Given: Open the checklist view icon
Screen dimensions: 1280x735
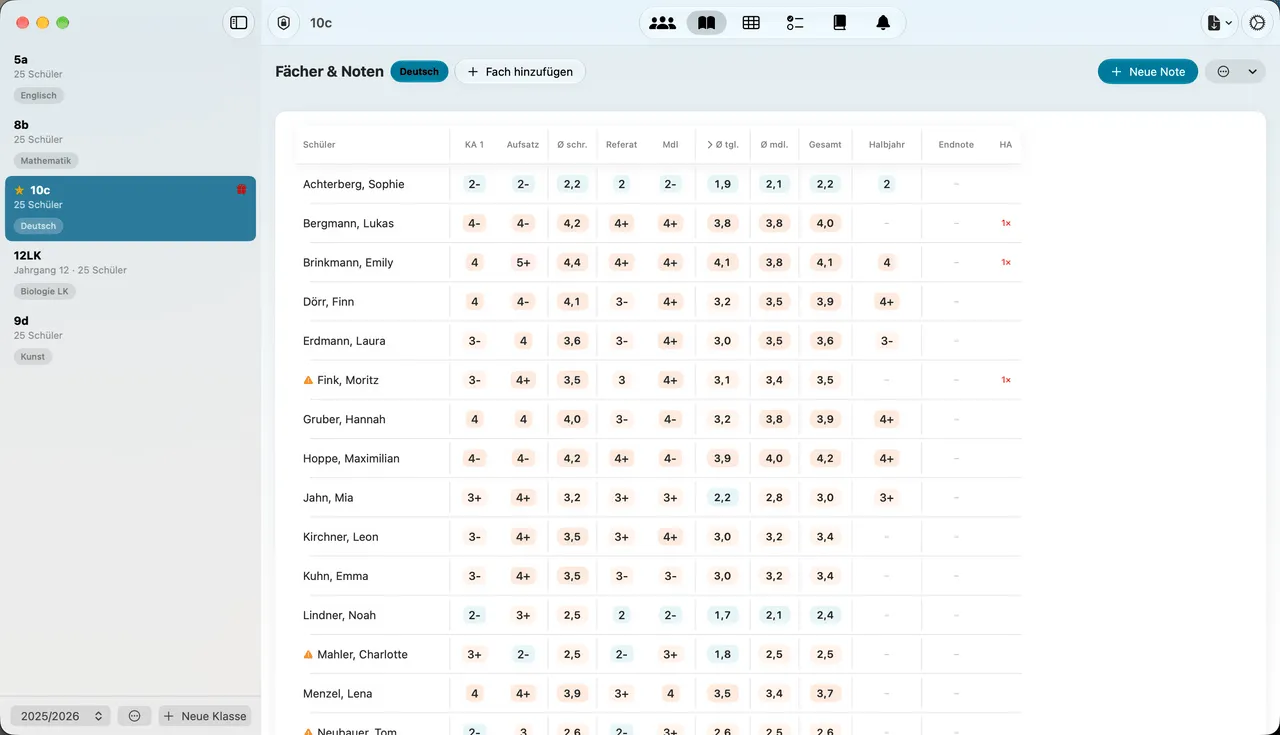Looking at the screenshot, I should [x=795, y=23].
